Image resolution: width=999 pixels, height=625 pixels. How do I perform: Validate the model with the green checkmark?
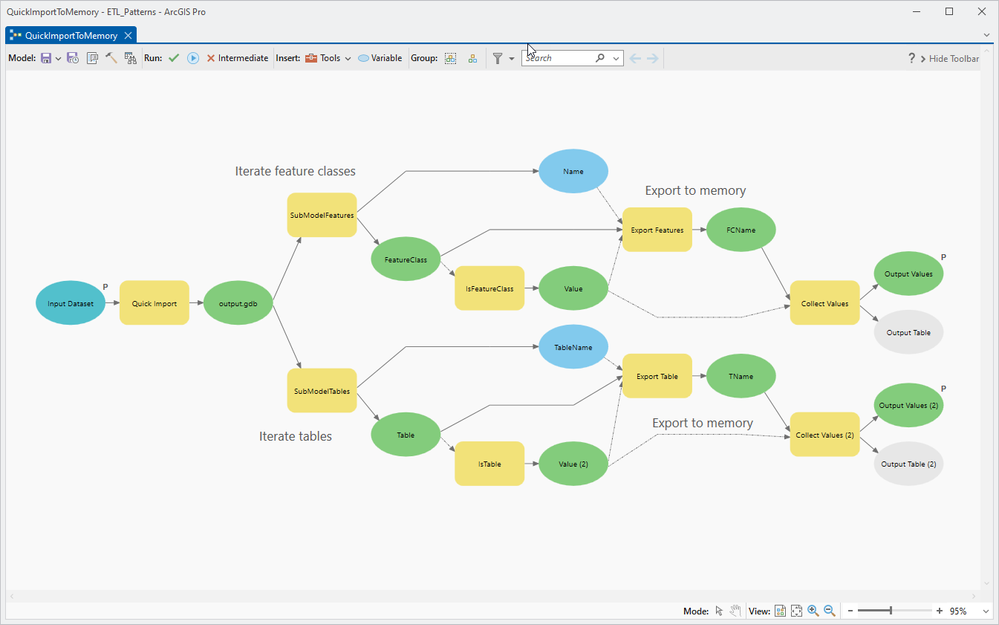pos(173,58)
